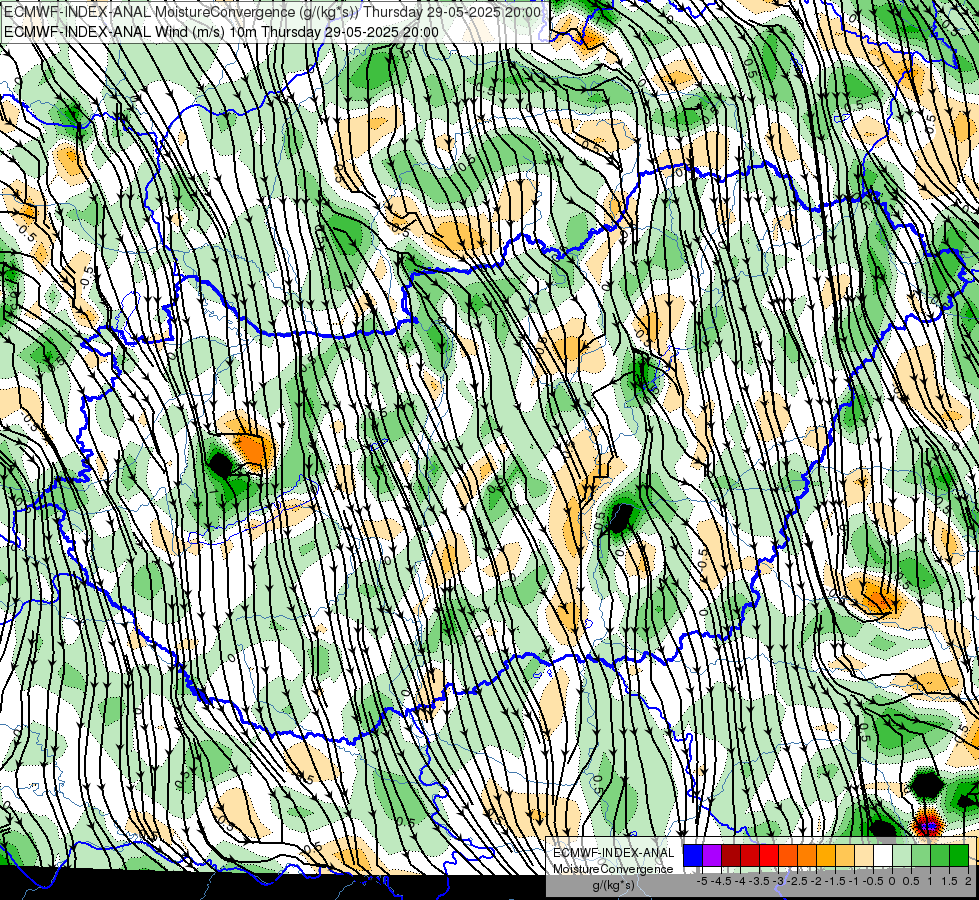Click the -1.5 tick value on the legend scale
The image size is (979, 900).
click(x=835, y=881)
